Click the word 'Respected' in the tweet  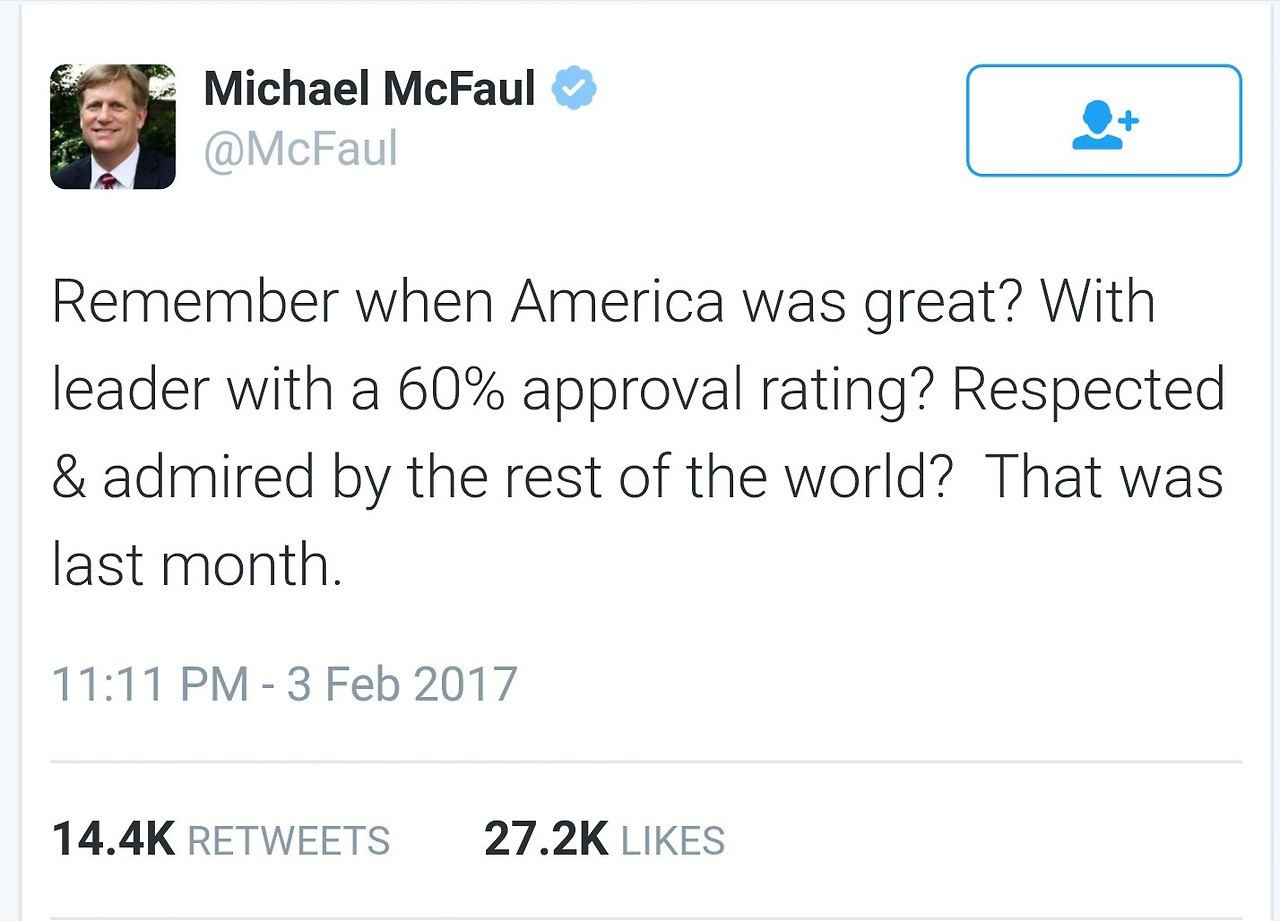click(1088, 390)
